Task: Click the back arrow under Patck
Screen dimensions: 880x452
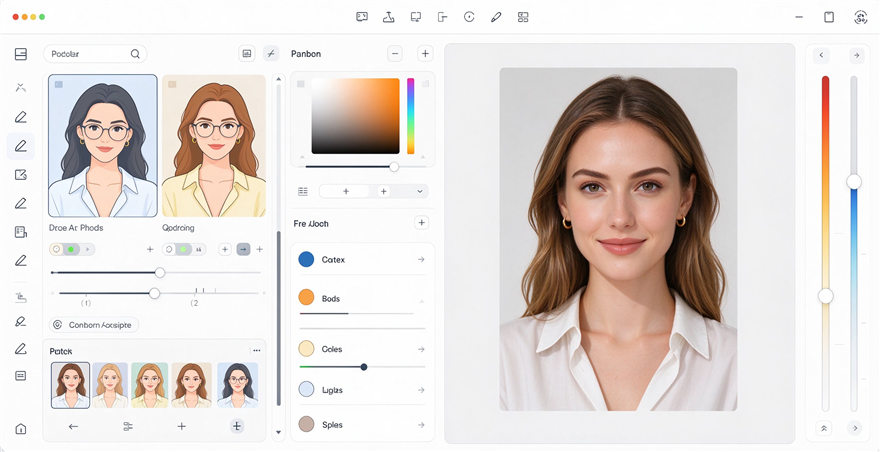Action: tap(73, 426)
